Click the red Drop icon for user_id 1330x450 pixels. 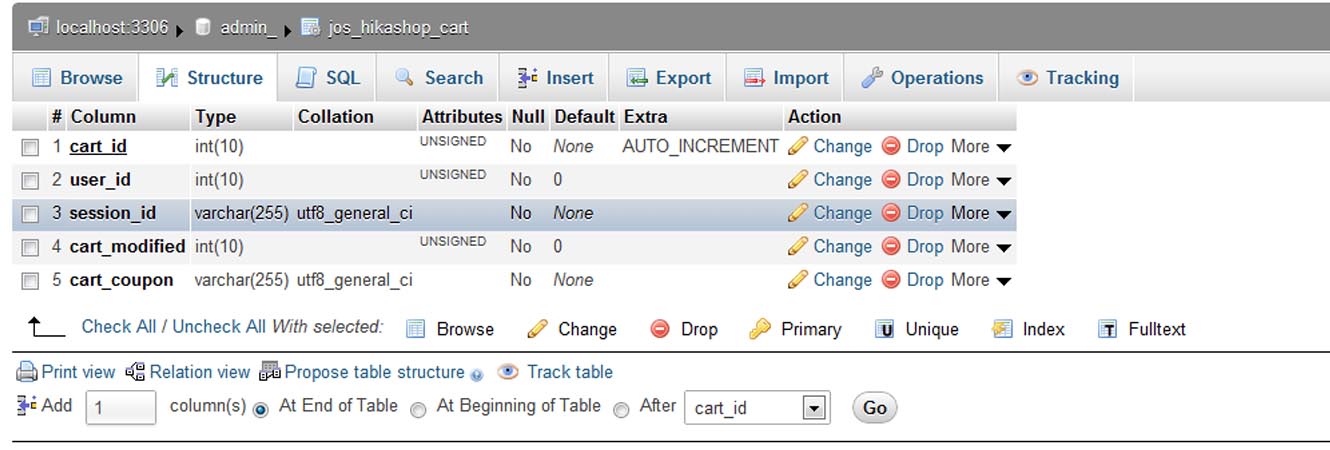pyautogui.click(x=891, y=180)
